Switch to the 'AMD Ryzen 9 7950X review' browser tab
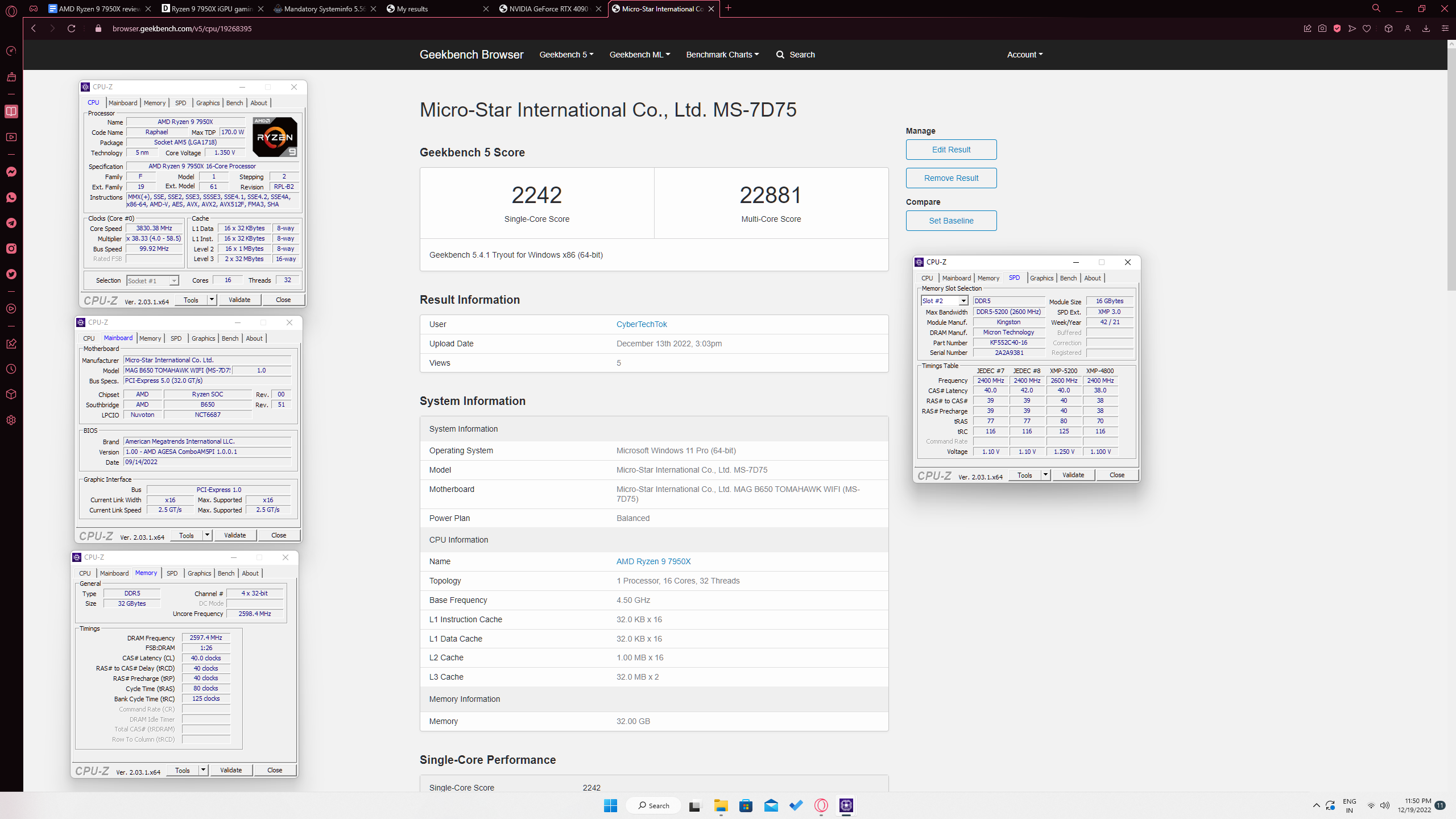 tap(100, 9)
